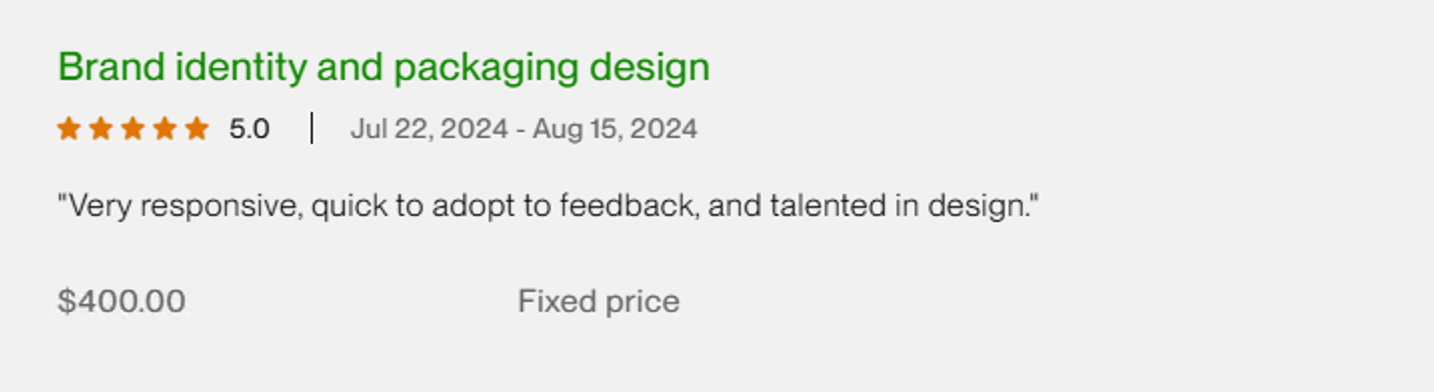Click the third orange rating star
The image size is (1434, 392).
(132, 128)
